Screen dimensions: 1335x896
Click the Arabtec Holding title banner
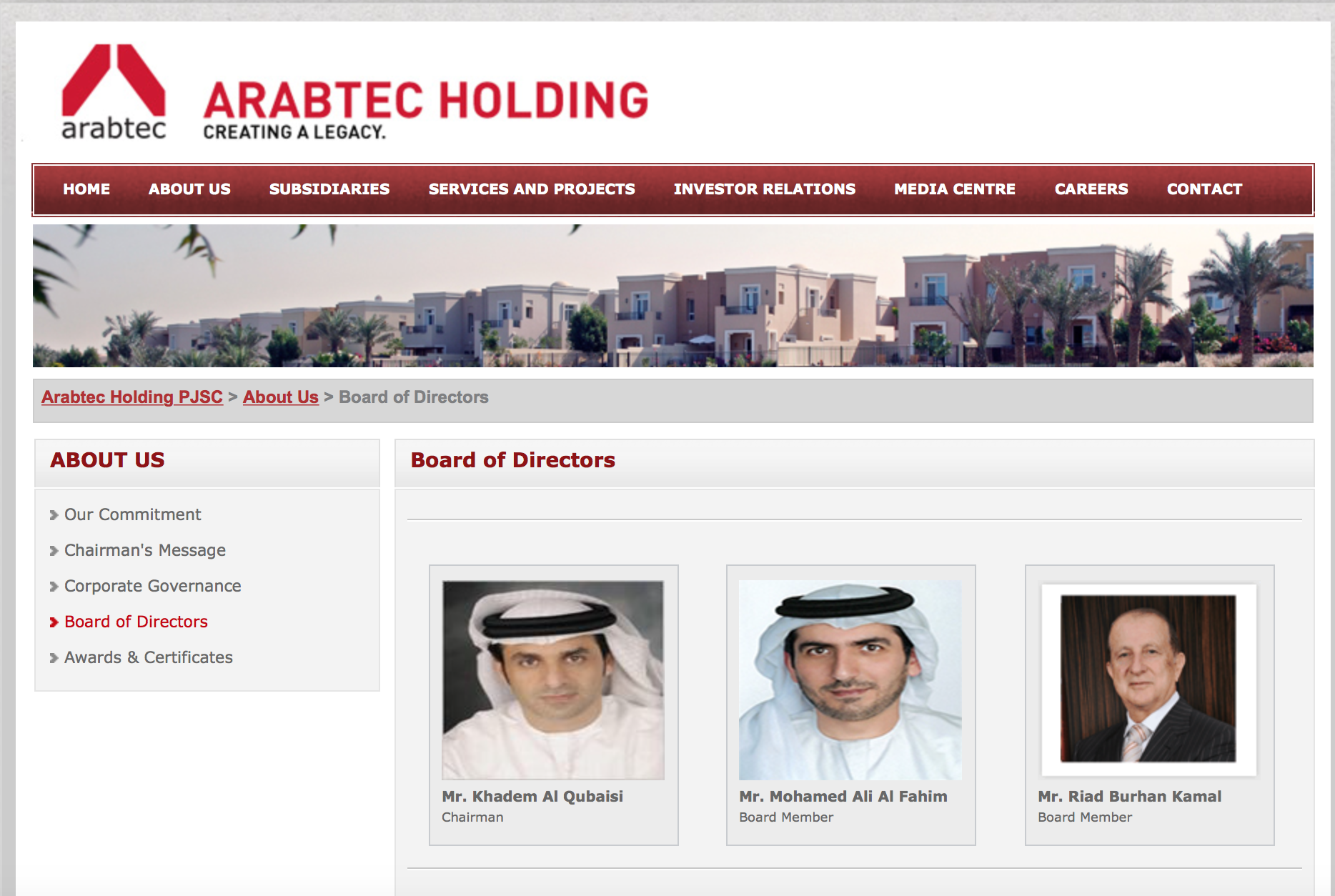coord(426,109)
